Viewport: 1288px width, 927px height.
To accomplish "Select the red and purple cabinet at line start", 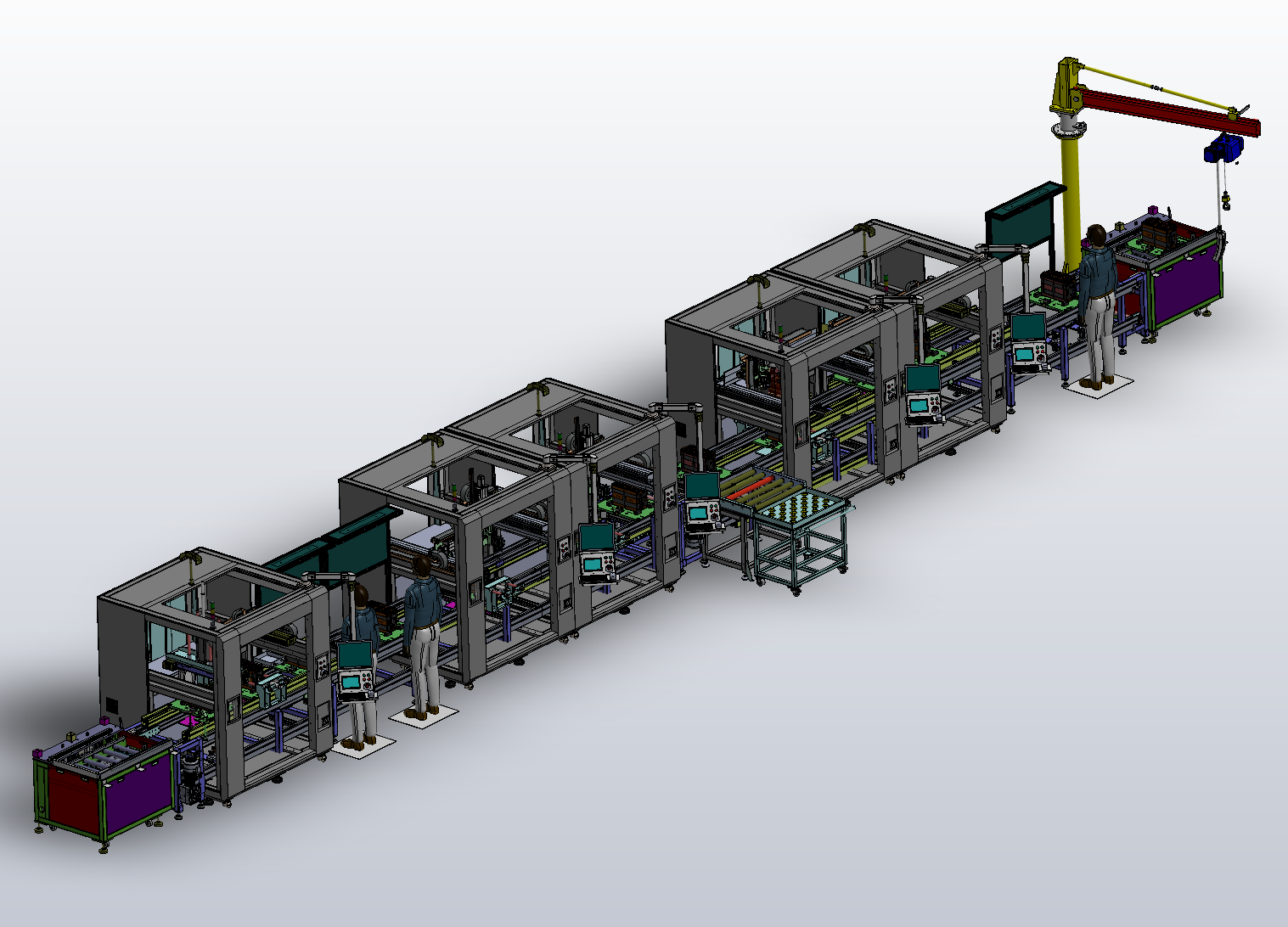I will click(x=104, y=784).
